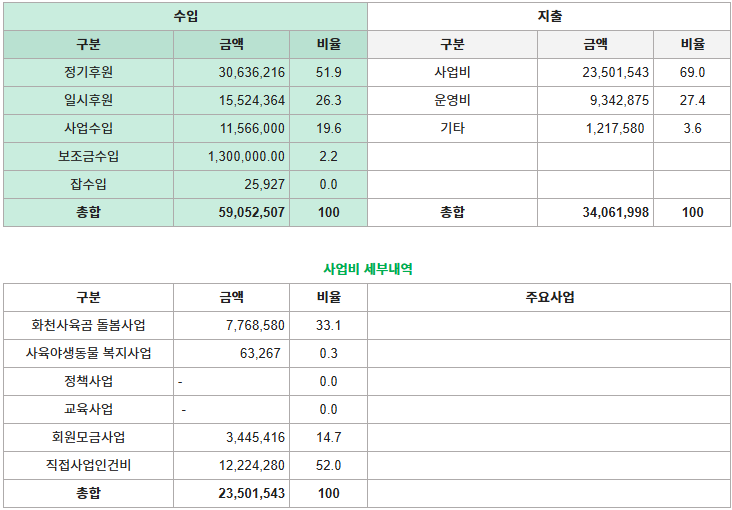This screenshot has height=510, width=732.
Task: Click the amount 1,300,000.00
Action: (246, 156)
